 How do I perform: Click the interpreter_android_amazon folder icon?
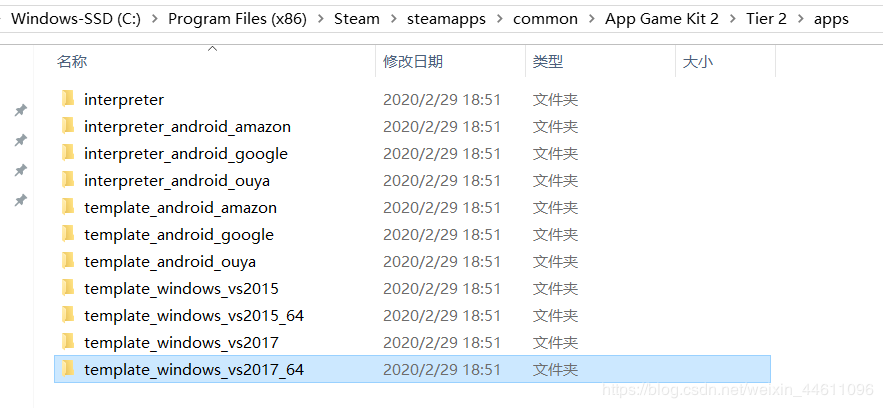68,126
